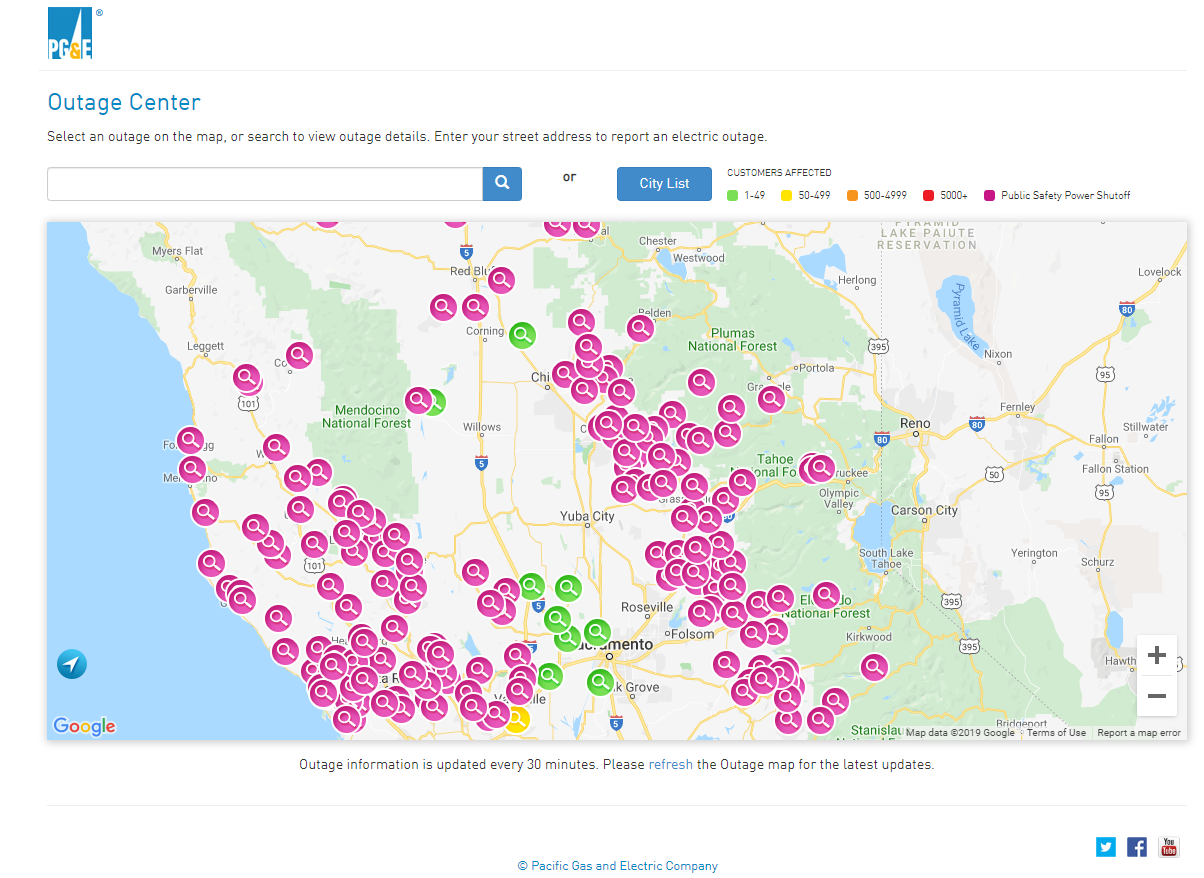The width and height of the screenshot is (1204, 878).
Task: Click the Google logo on the map
Action: click(x=84, y=727)
